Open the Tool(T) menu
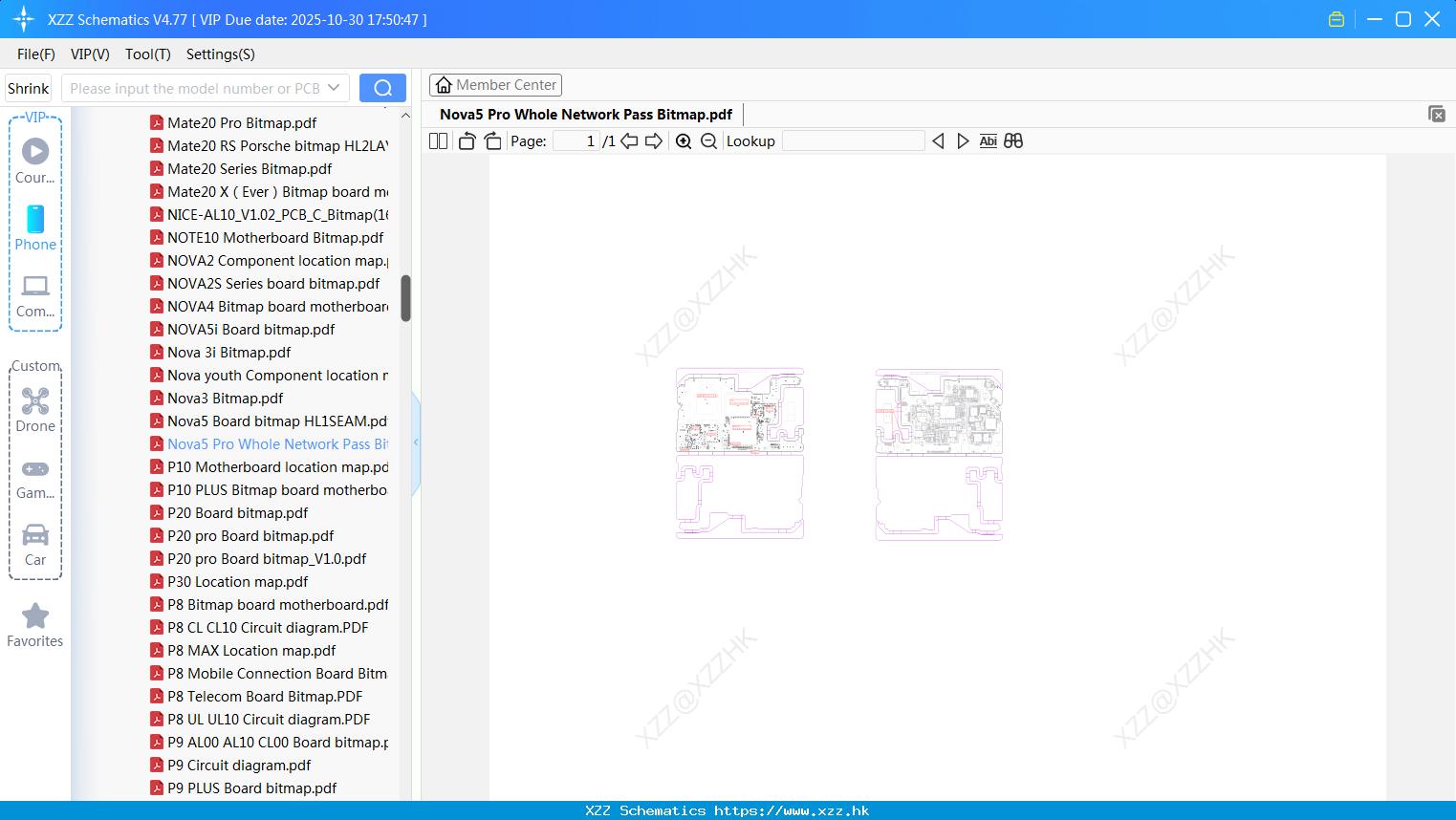1456x820 pixels. coord(148,54)
